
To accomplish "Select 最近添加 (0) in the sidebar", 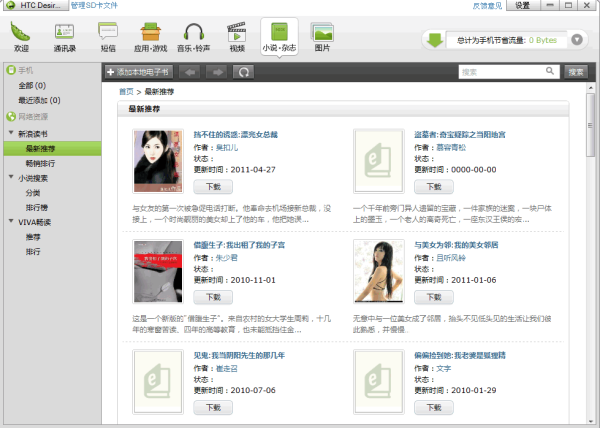I will click(39, 100).
